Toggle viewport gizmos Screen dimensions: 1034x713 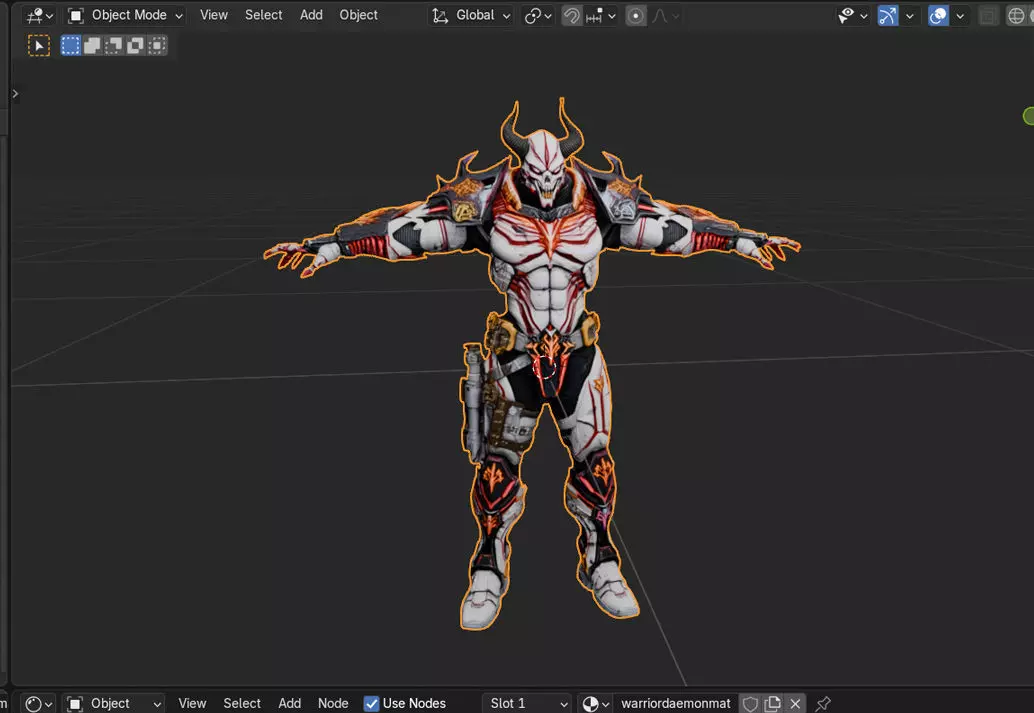pyautogui.click(x=888, y=16)
